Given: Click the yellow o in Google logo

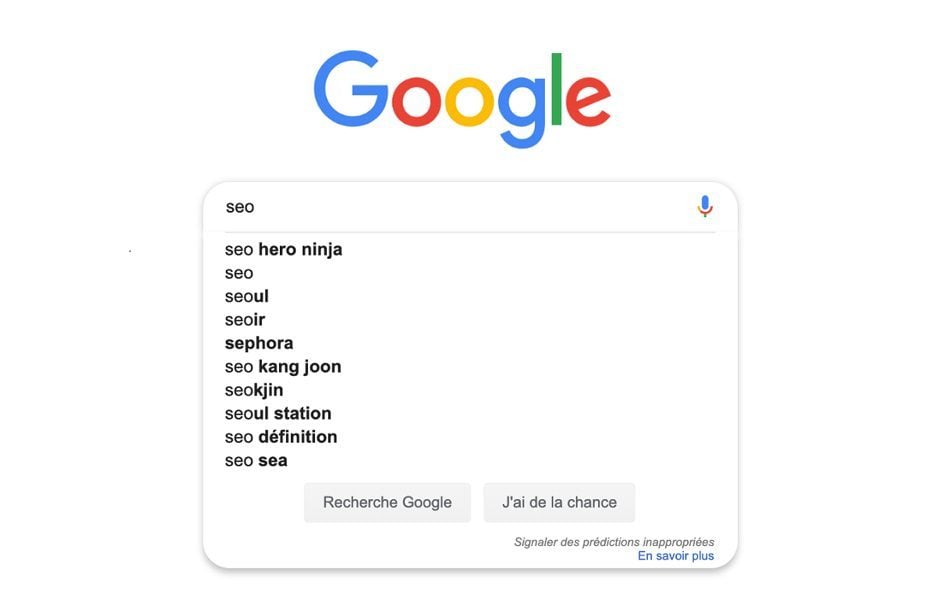Looking at the screenshot, I should click(470, 101).
